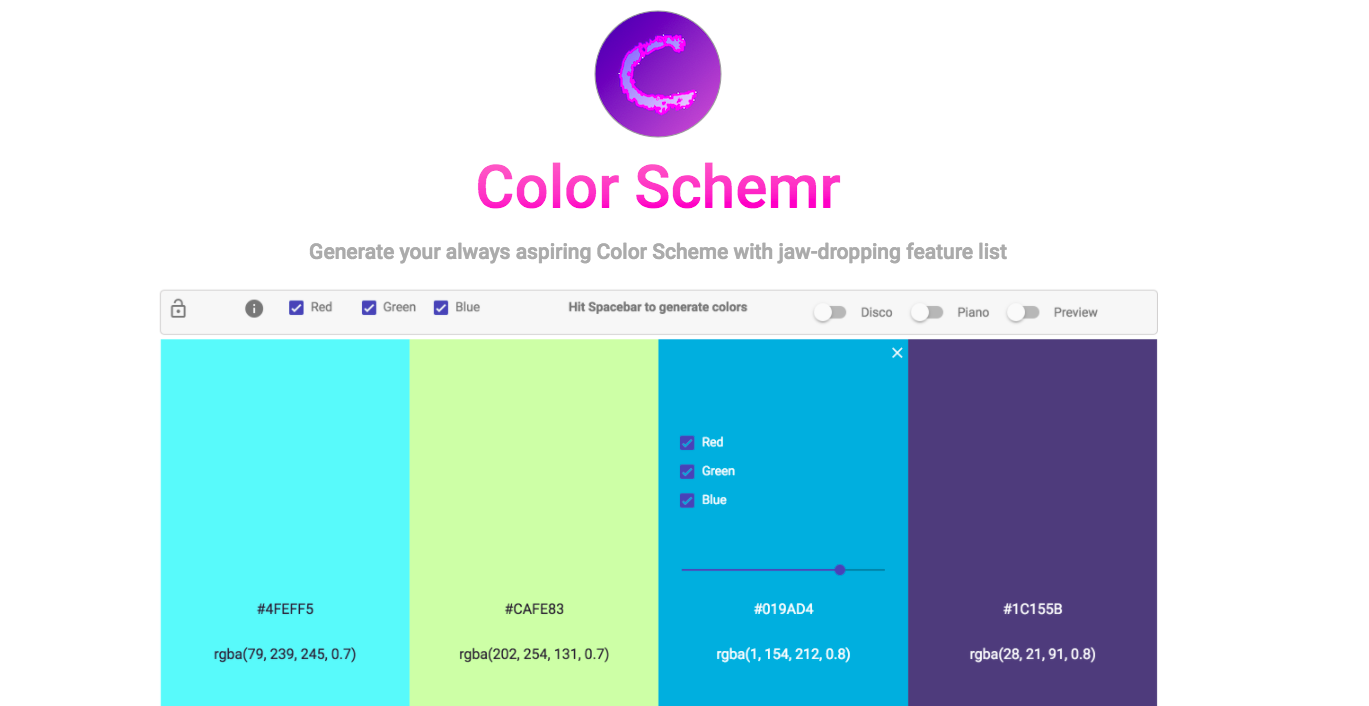Close the blue swatch options panel
The height and width of the screenshot is (706, 1369).
(897, 353)
